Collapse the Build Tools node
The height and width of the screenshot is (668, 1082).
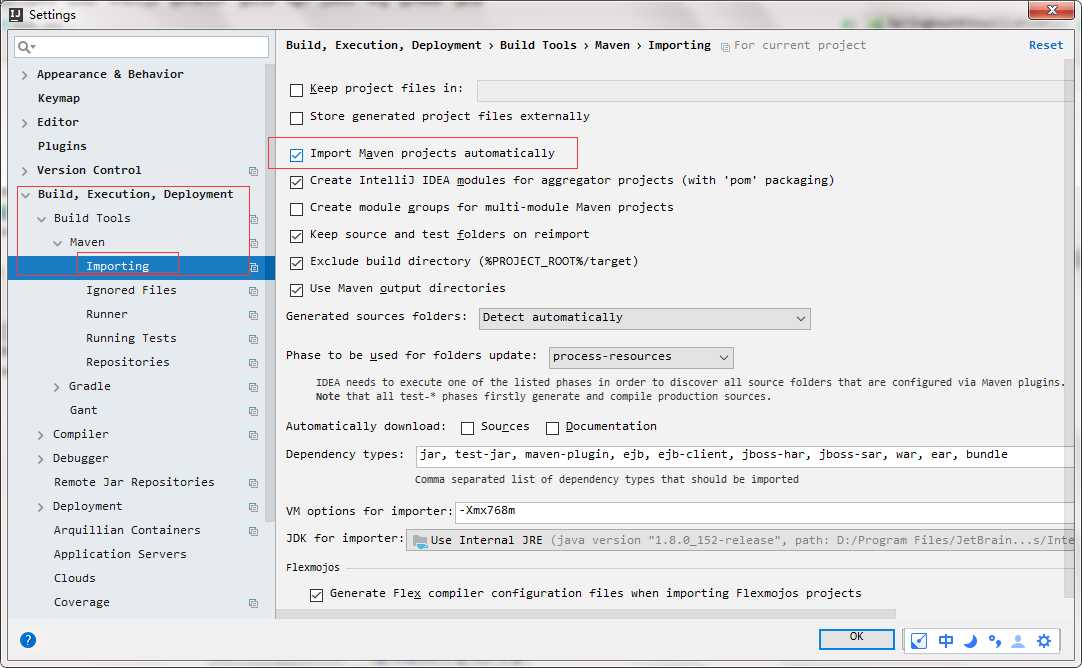click(41, 219)
